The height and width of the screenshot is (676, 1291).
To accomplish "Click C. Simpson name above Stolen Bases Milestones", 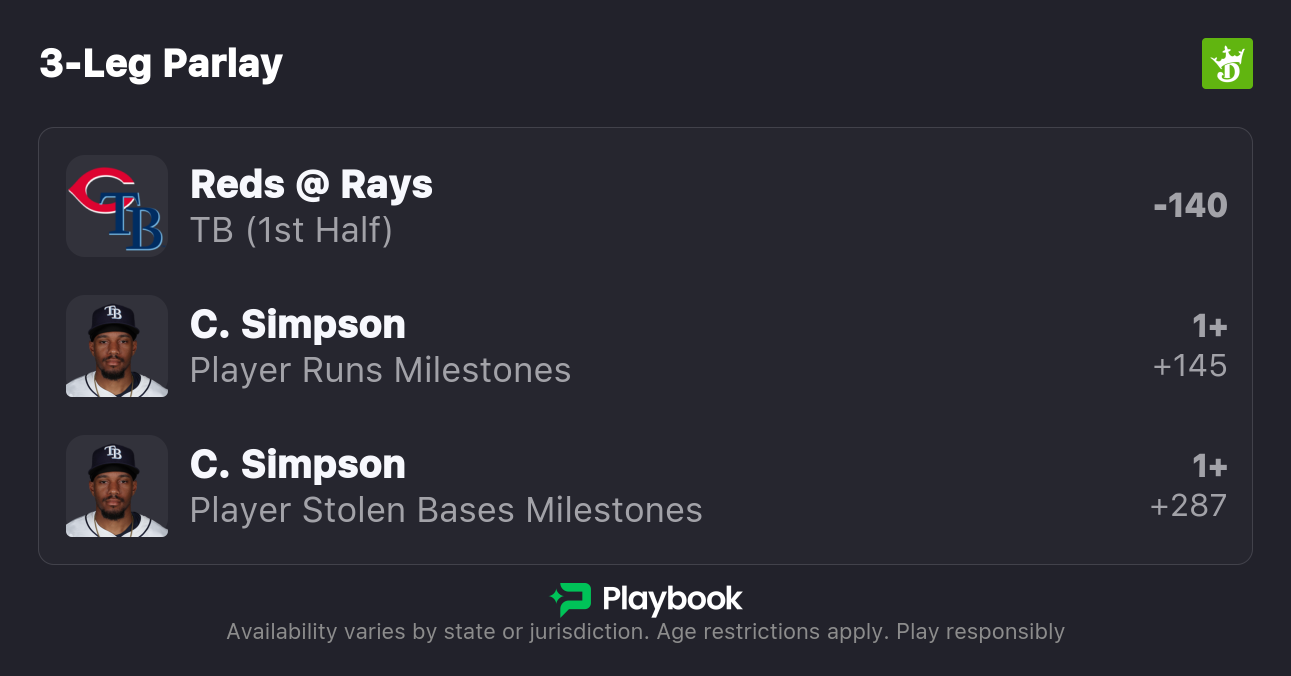I will point(297,465).
